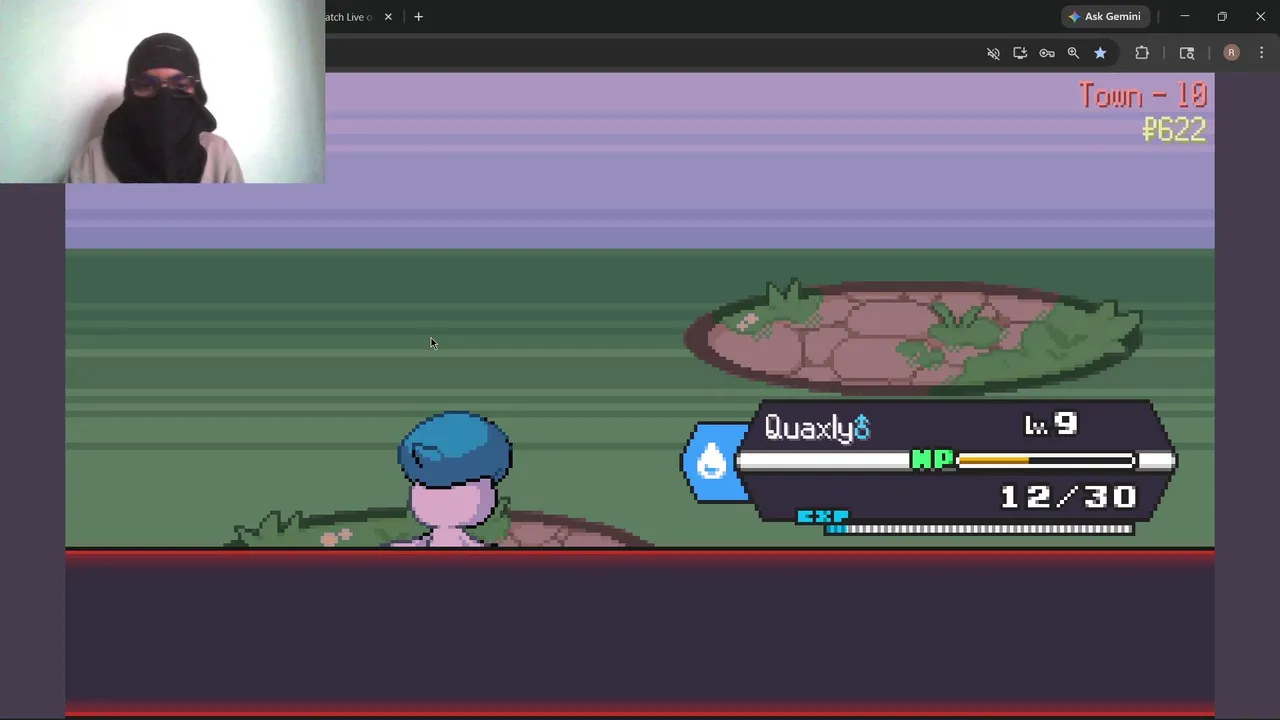Click the muted site sound icon
The image size is (1280, 720).
tap(993, 53)
